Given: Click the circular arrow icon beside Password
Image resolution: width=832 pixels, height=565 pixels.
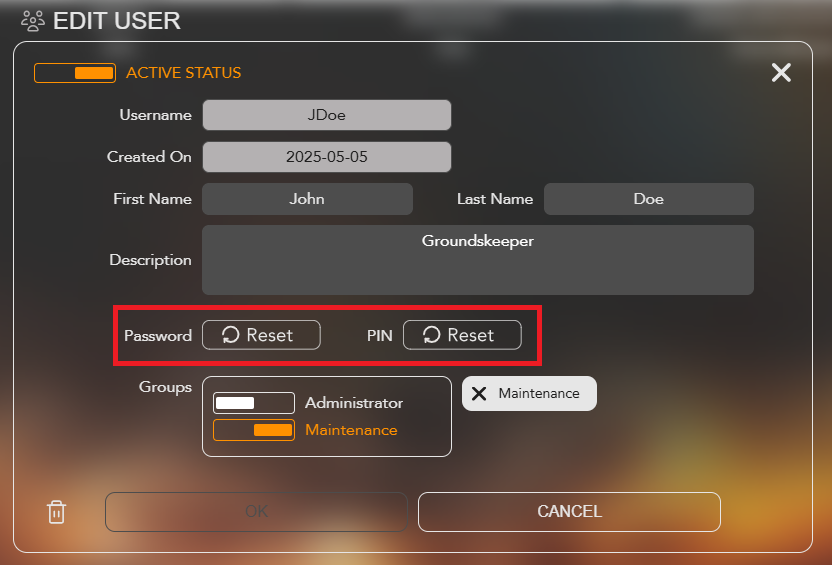Looking at the screenshot, I should click(230, 335).
